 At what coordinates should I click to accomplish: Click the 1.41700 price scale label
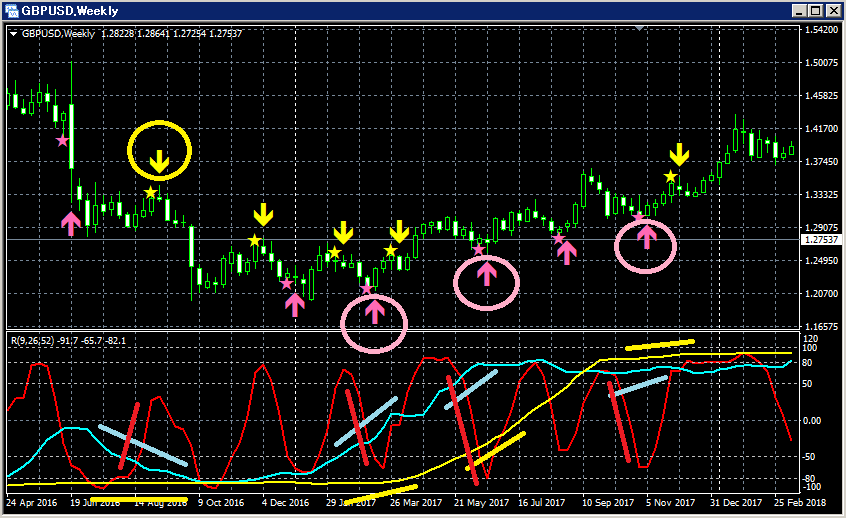[821, 129]
